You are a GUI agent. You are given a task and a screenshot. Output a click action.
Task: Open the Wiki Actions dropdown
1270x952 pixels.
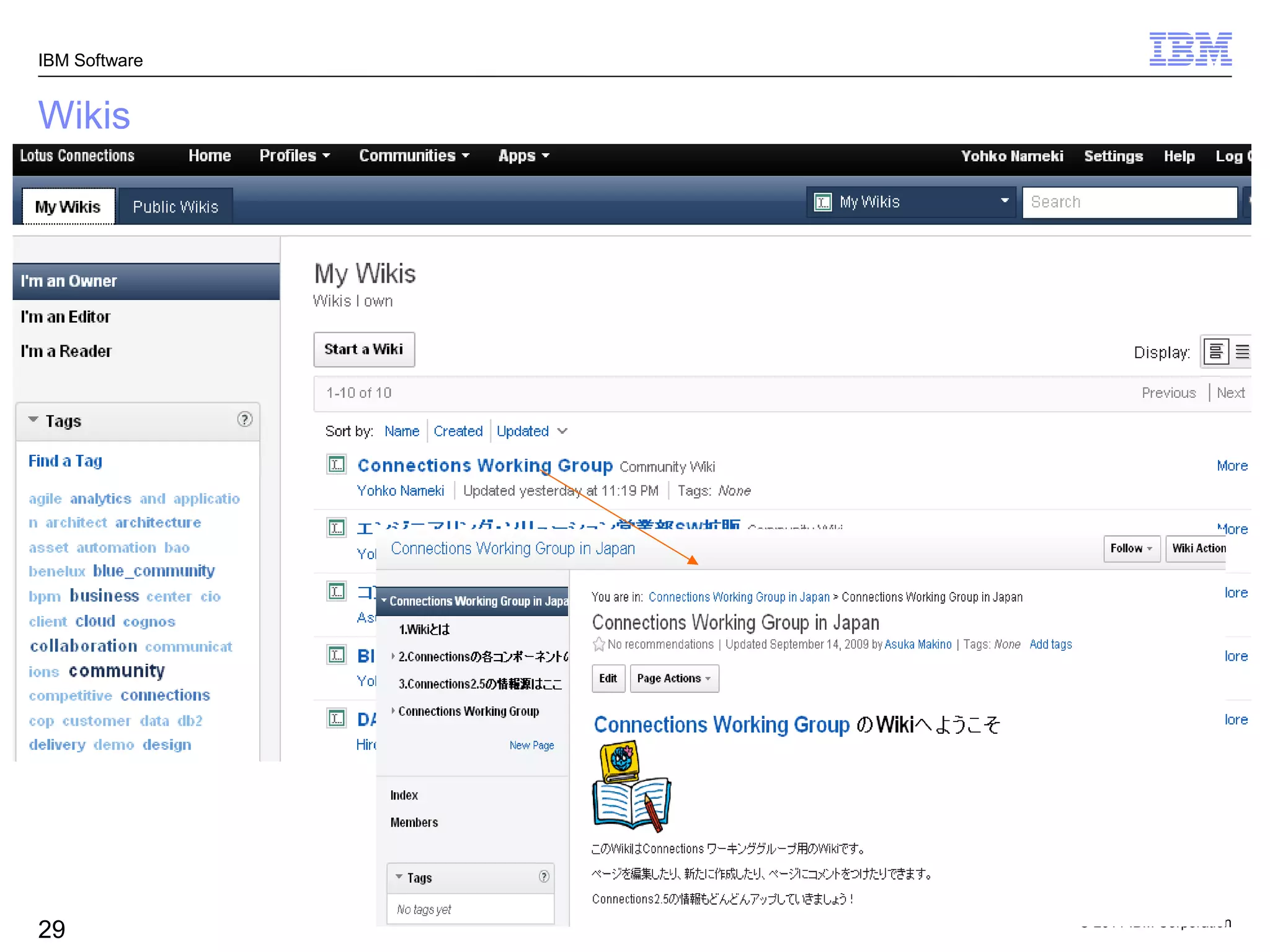1197,549
